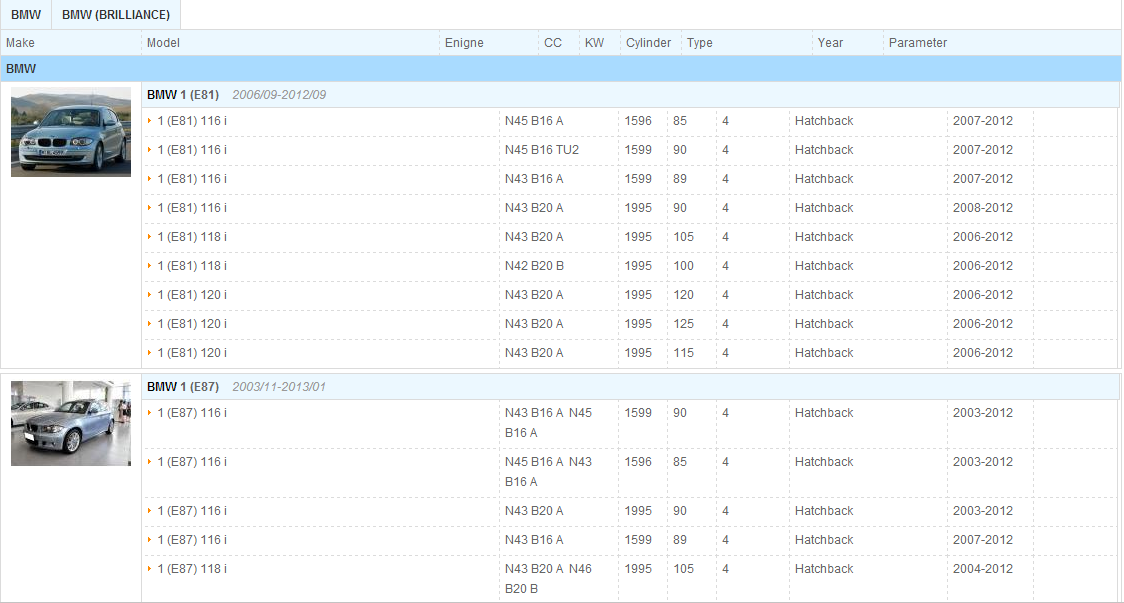Click the blue BMW make header row
The width and height of the screenshot is (1124, 603).
(561, 69)
